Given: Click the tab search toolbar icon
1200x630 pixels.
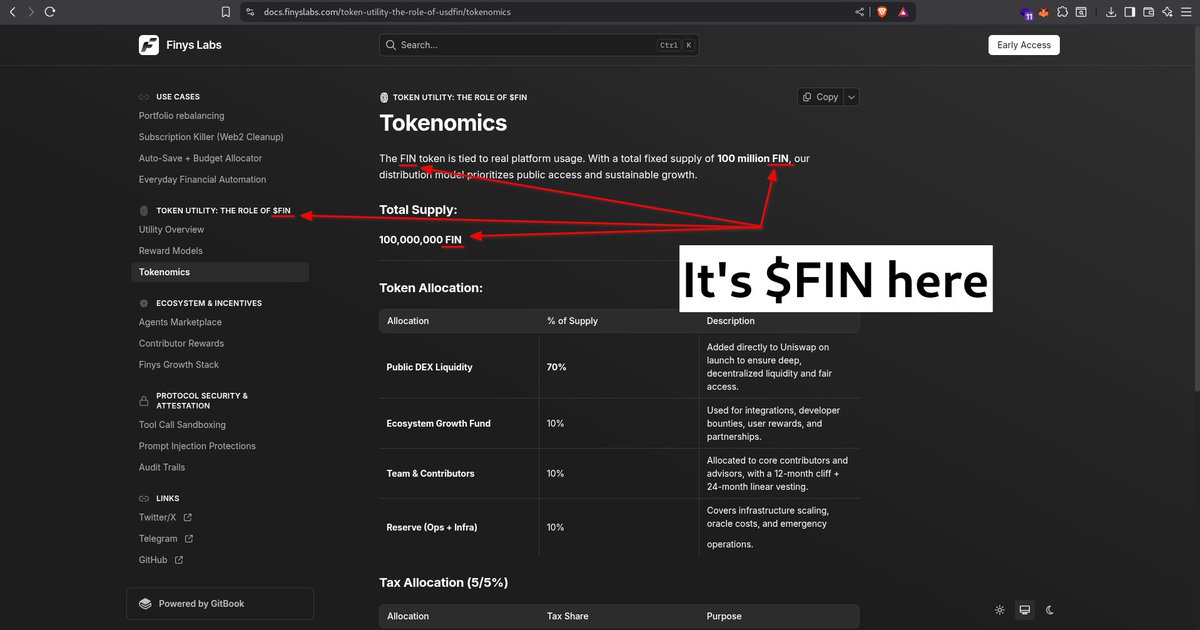Looking at the screenshot, I should pyautogui.click(x=1081, y=12).
